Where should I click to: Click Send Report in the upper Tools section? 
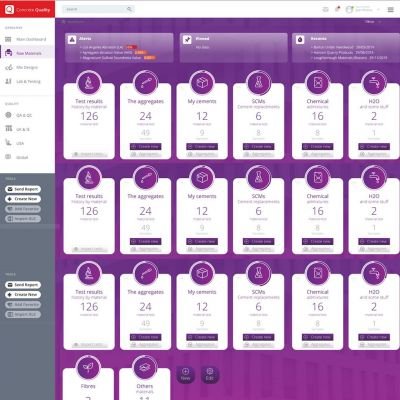point(23,189)
